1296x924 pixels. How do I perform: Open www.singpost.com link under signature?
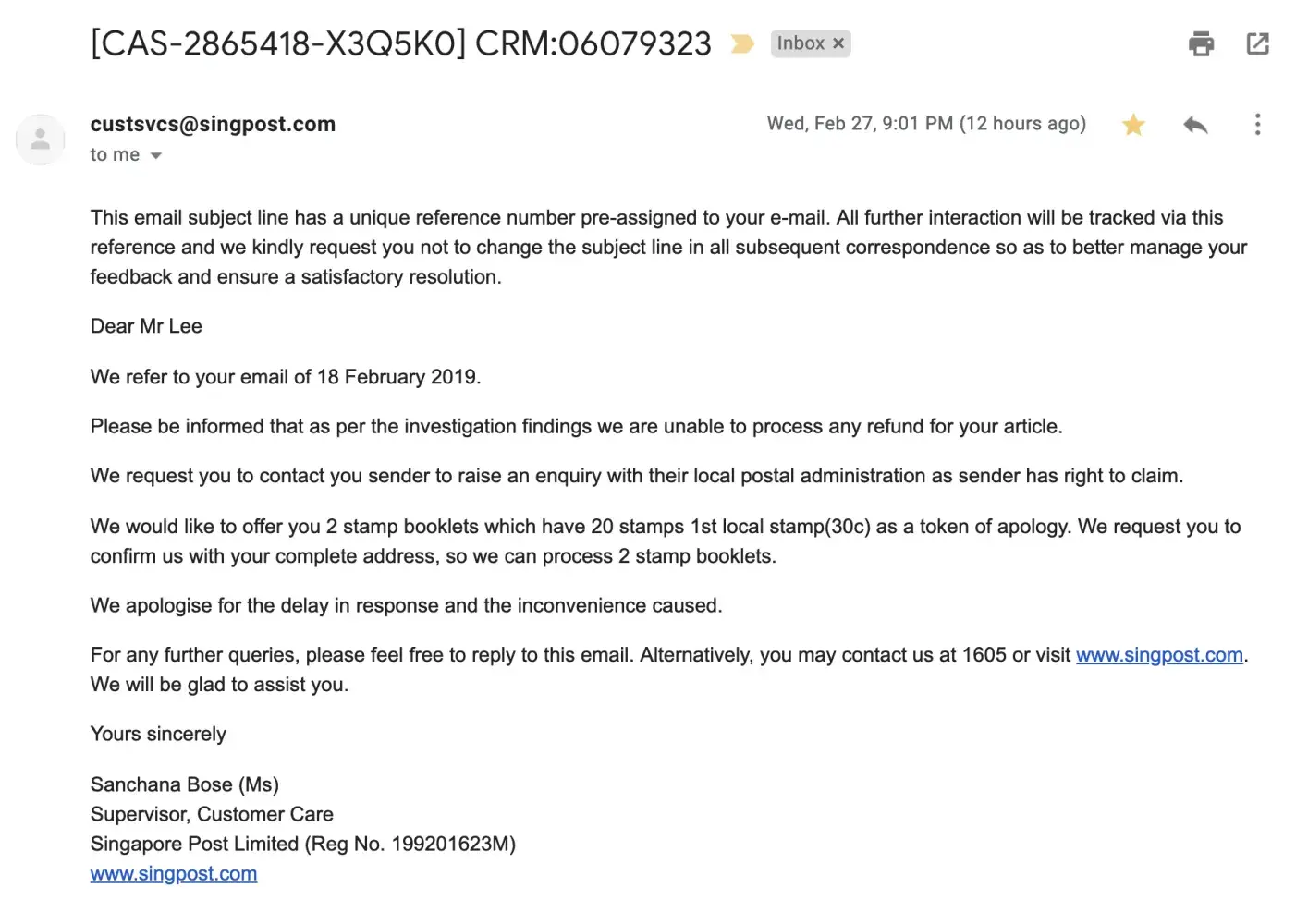coord(174,874)
